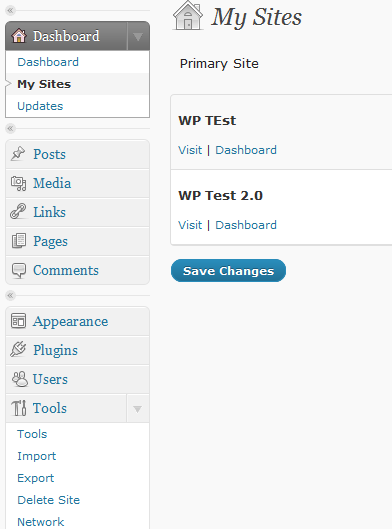Collapse the Dashboard menu arrow
Image resolution: width=392 pixels, height=529 pixels.
click(x=138, y=36)
